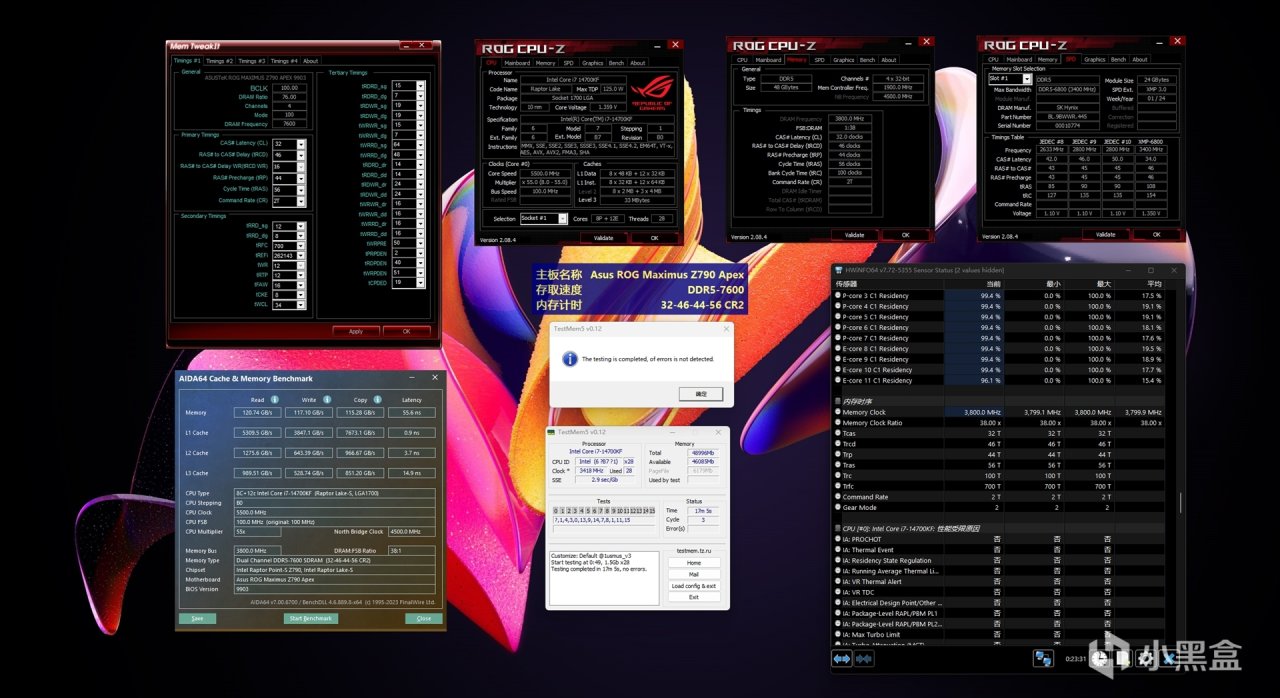Click Save button in AIDA64 benchmark
1280x698 pixels.
click(x=197, y=618)
